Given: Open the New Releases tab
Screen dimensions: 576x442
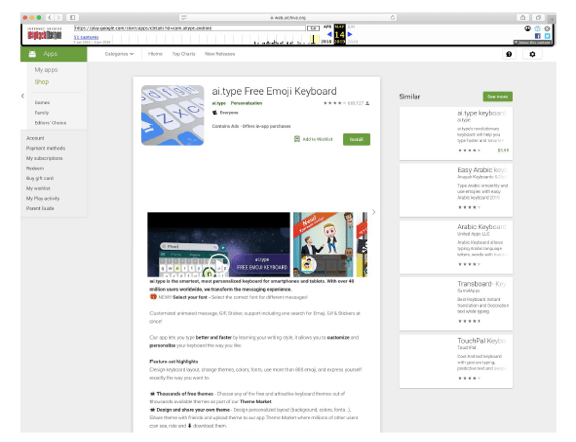Looking at the screenshot, I should [220, 54].
